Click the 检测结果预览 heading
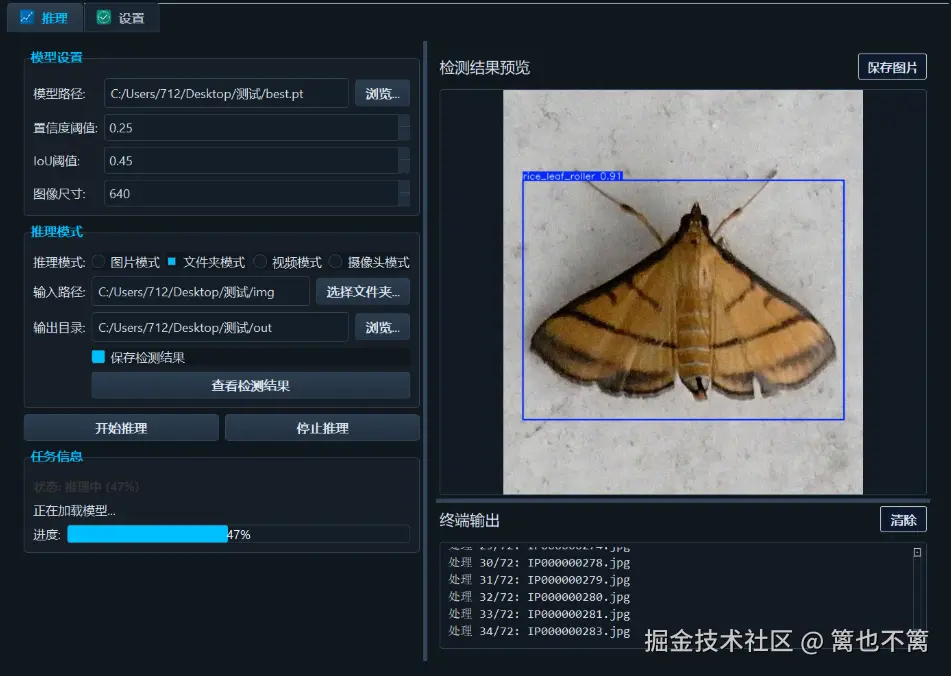Viewport: 951px width, 676px height. (x=485, y=67)
